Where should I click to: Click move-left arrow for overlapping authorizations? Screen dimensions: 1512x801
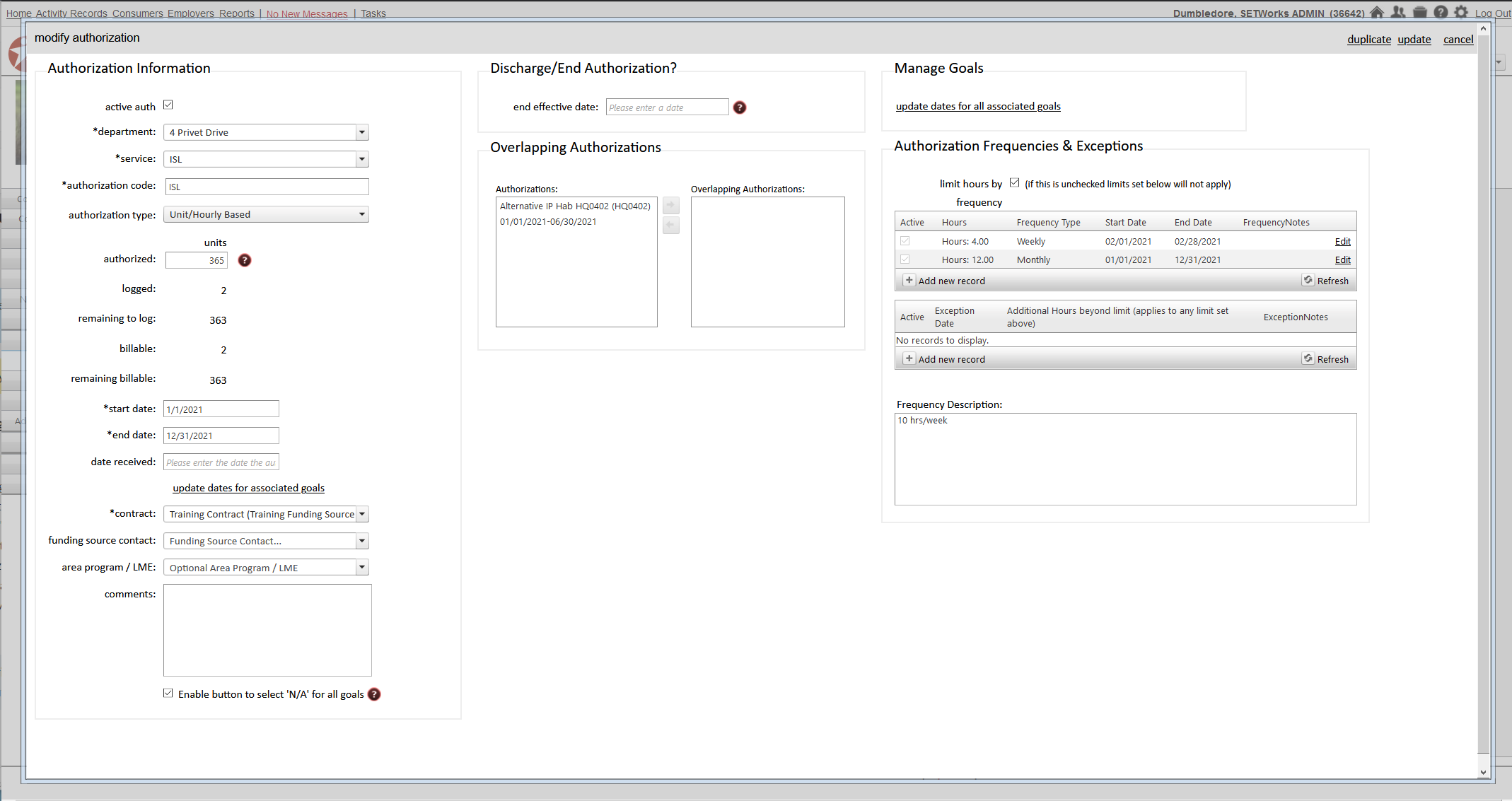pos(671,226)
